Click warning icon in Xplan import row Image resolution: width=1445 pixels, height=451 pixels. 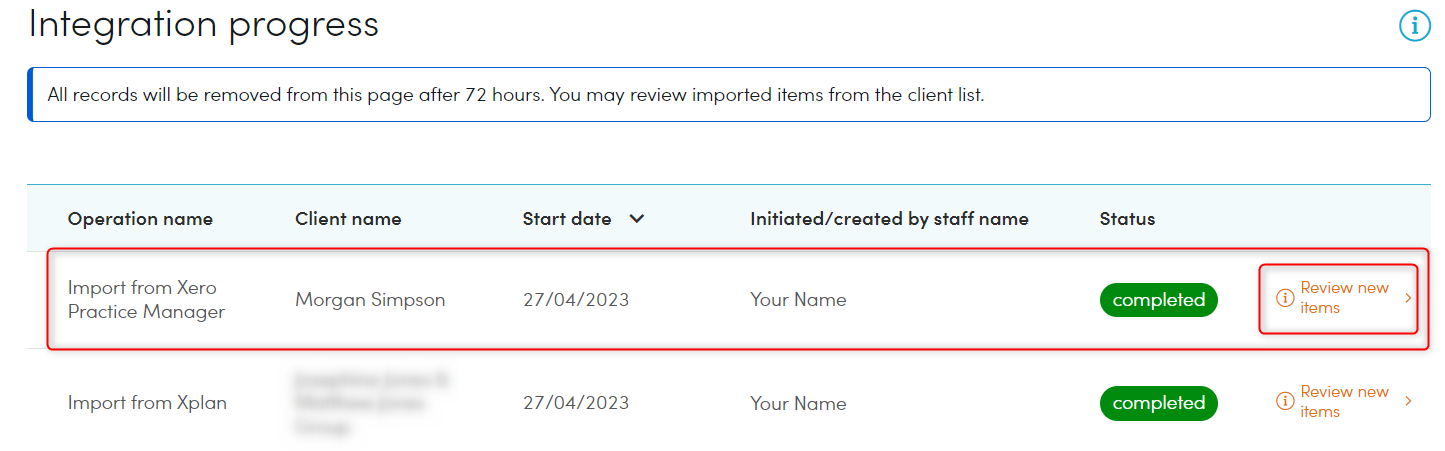point(1285,401)
